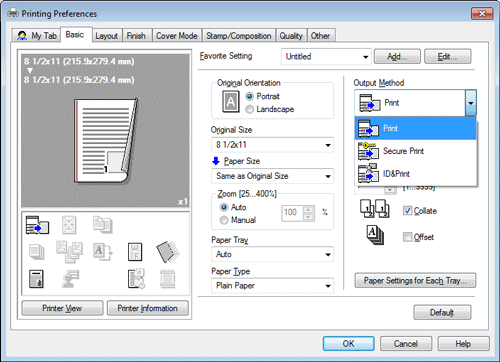Enable the Offset checkbox
The height and width of the screenshot is (362, 500).
click(407, 237)
